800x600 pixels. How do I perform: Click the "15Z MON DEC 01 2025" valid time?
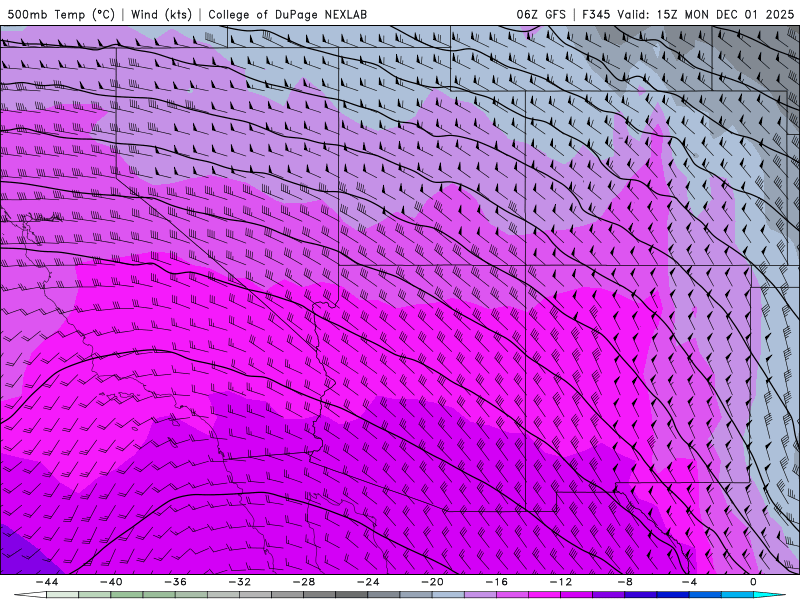tap(724, 14)
